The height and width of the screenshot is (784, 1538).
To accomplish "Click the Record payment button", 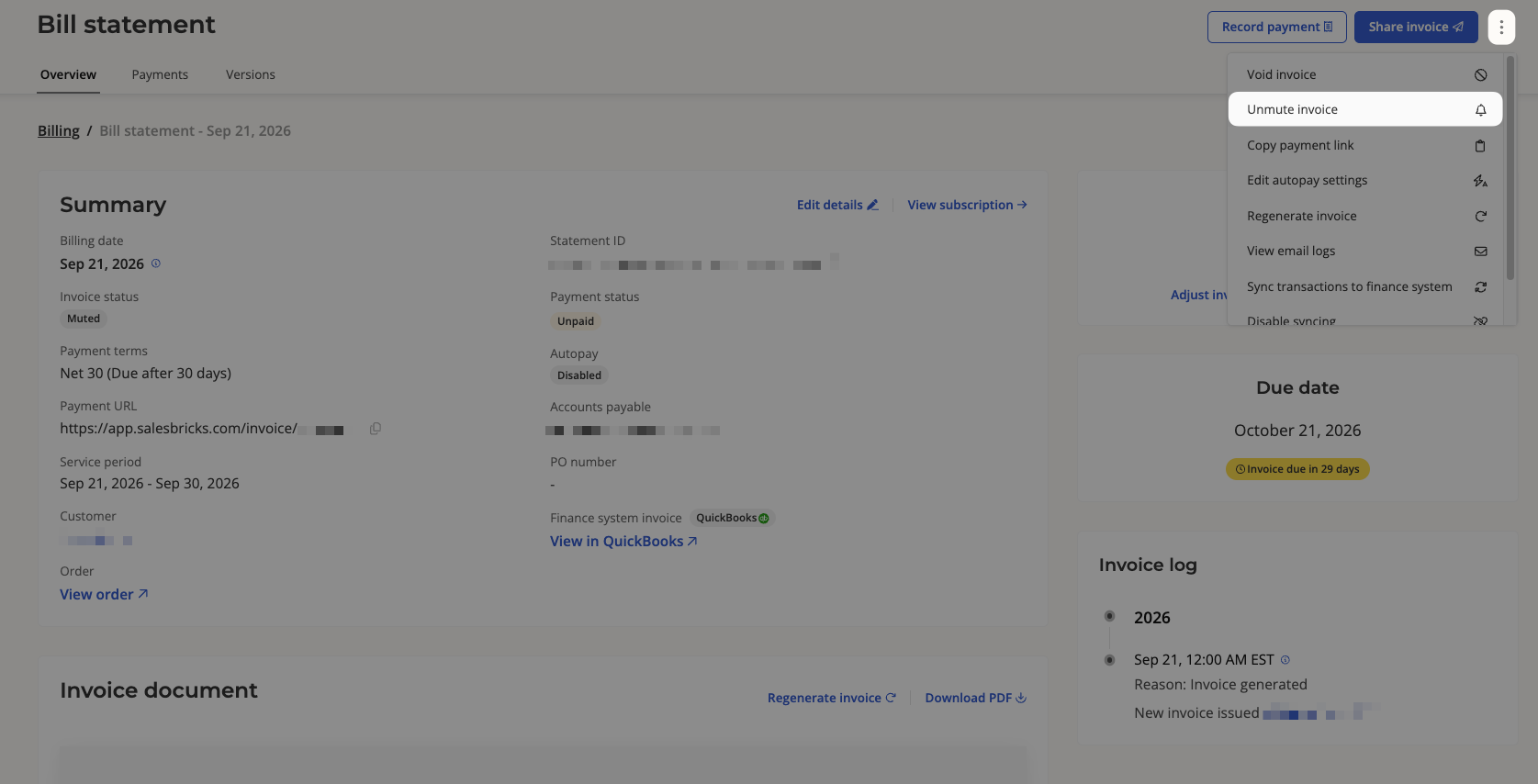I will point(1277,28).
